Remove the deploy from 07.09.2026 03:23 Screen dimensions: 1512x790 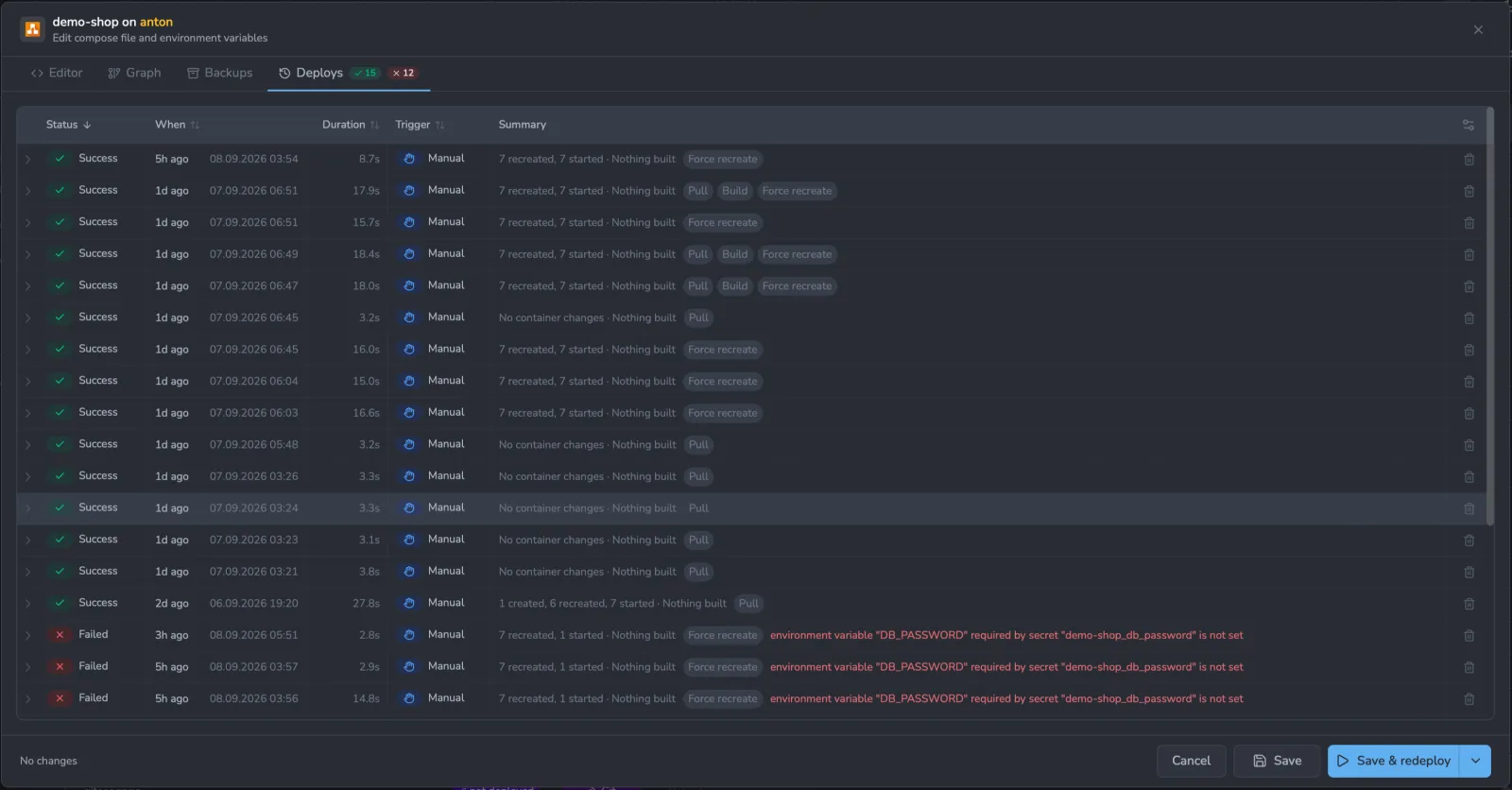coord(1469,541)
